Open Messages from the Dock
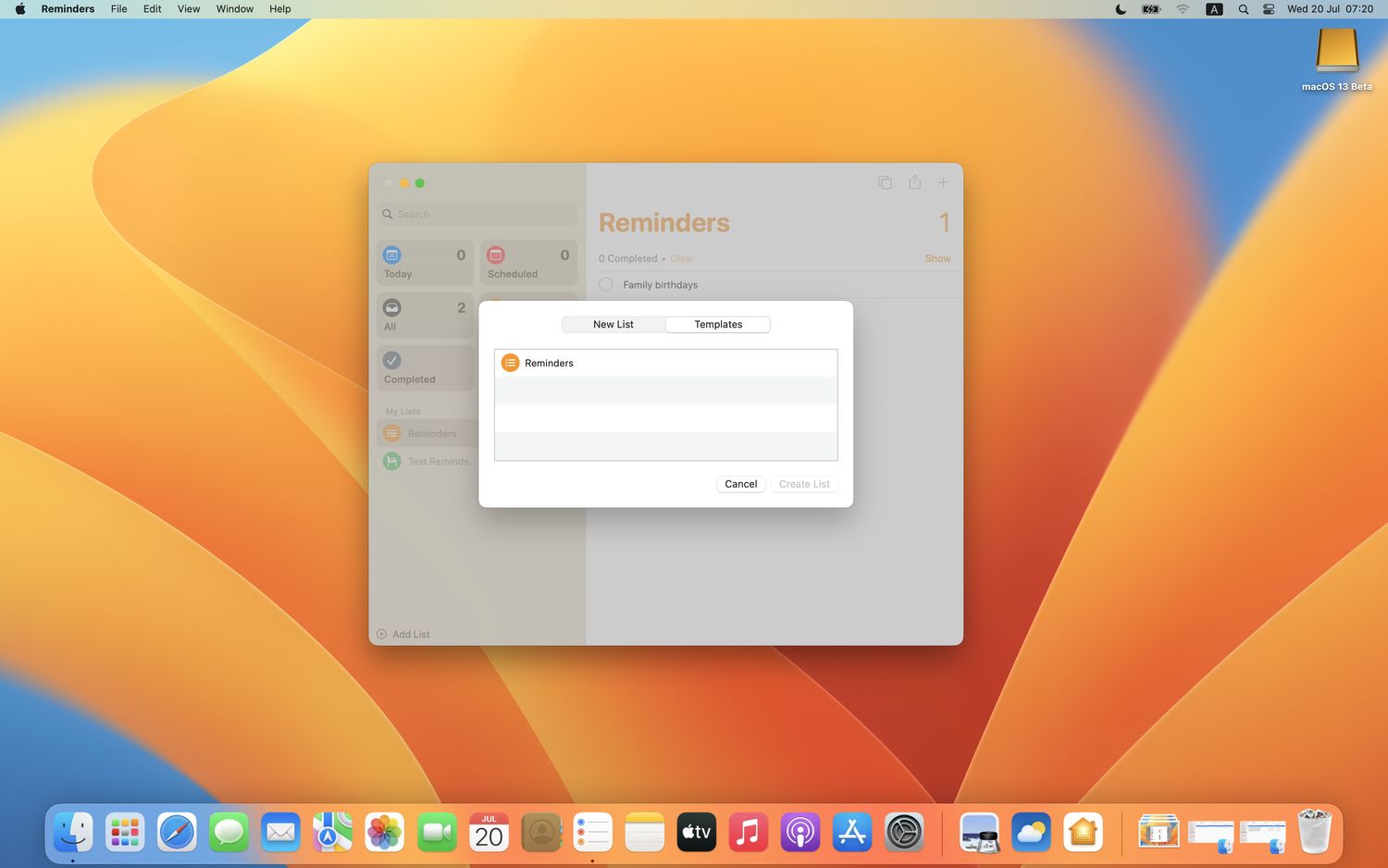The width and height of the screenshot is (1388, 868). coord(229,833)
